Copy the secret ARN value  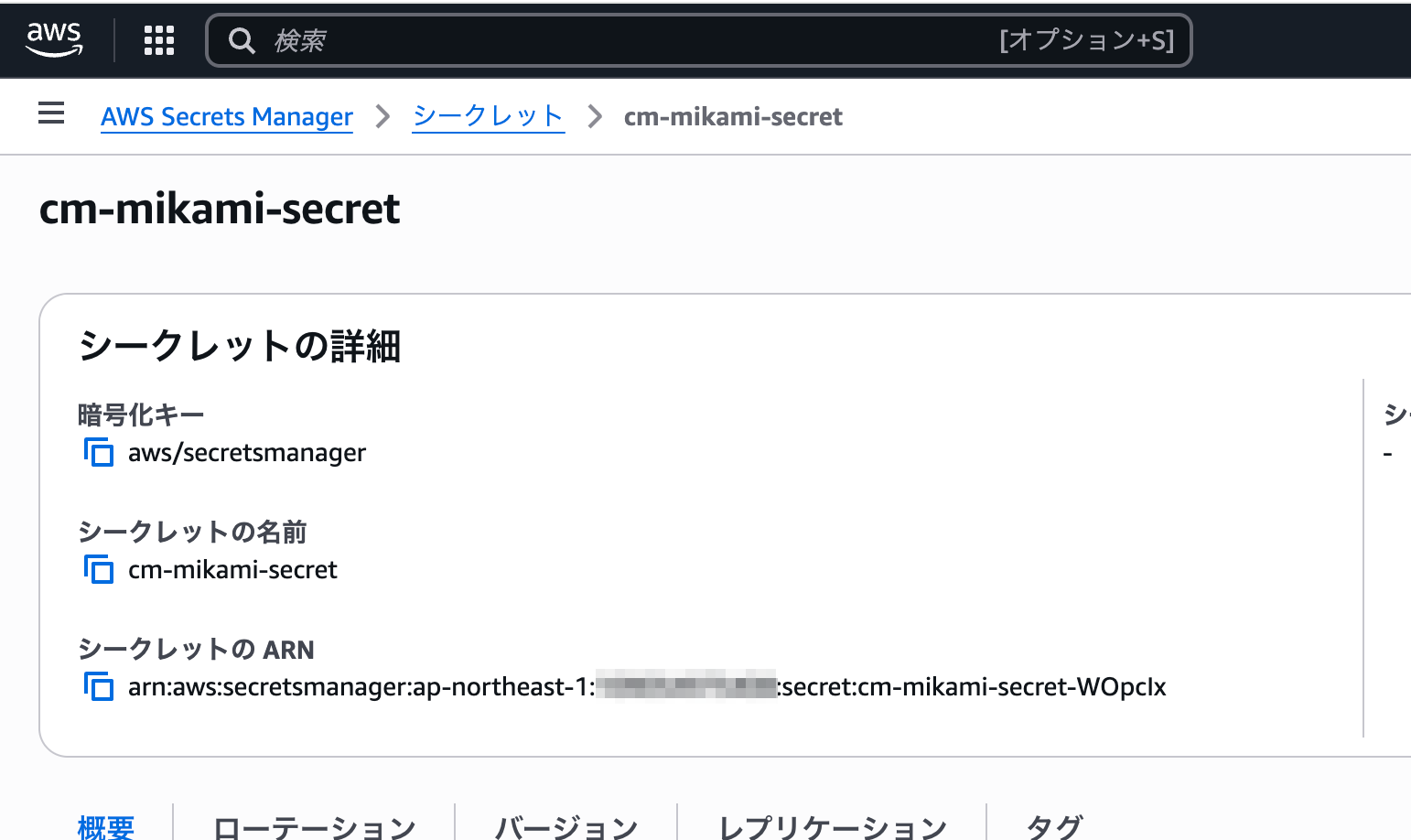pyautogui.click(x=99, y=686)
